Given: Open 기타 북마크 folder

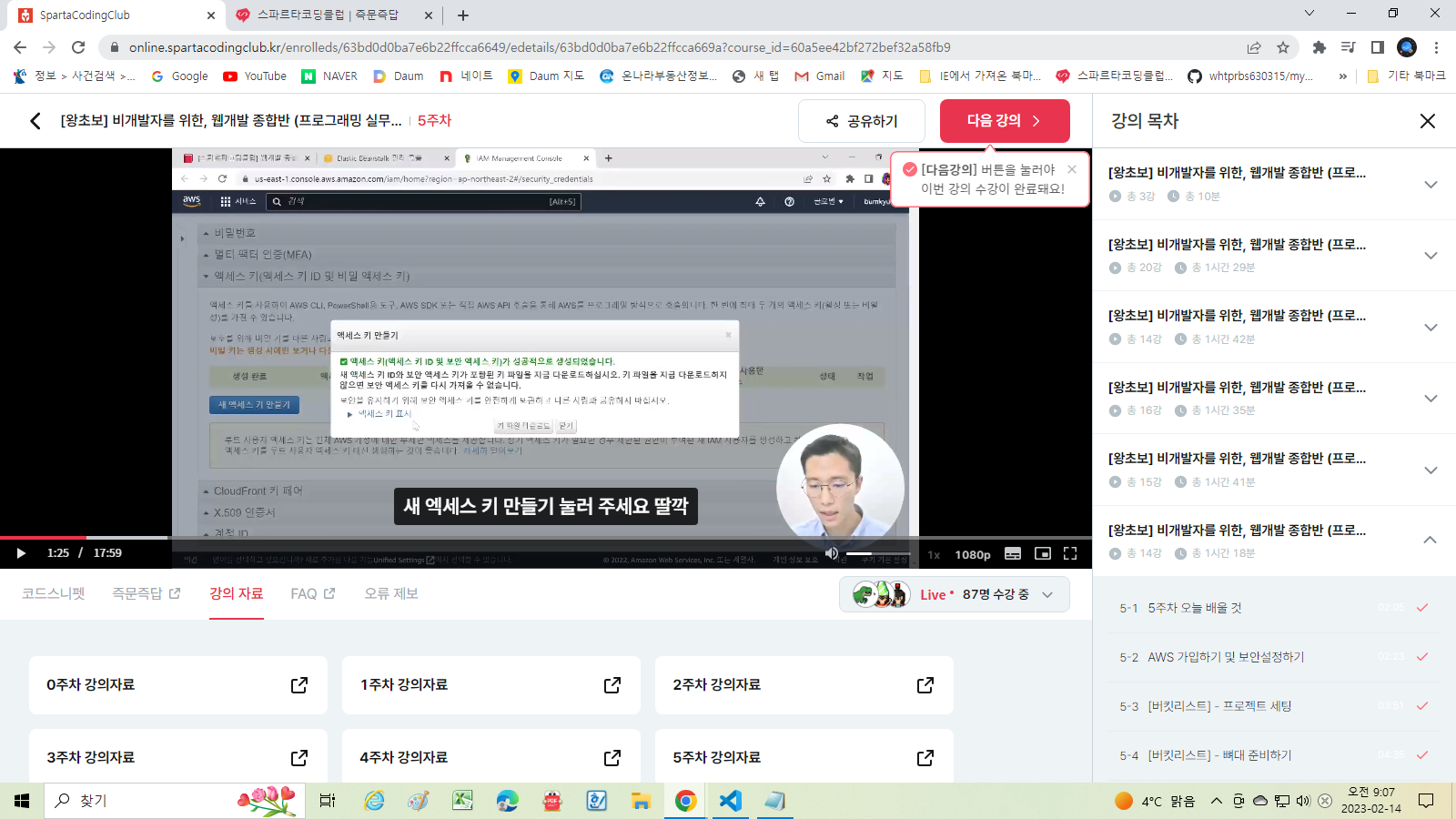Looking at the screenshot, I should point(1406,76).
